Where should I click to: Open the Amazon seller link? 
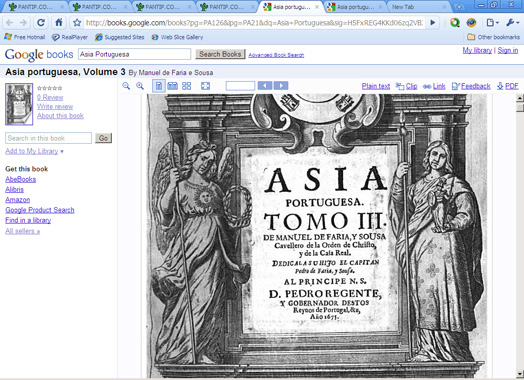coord(18,200)
